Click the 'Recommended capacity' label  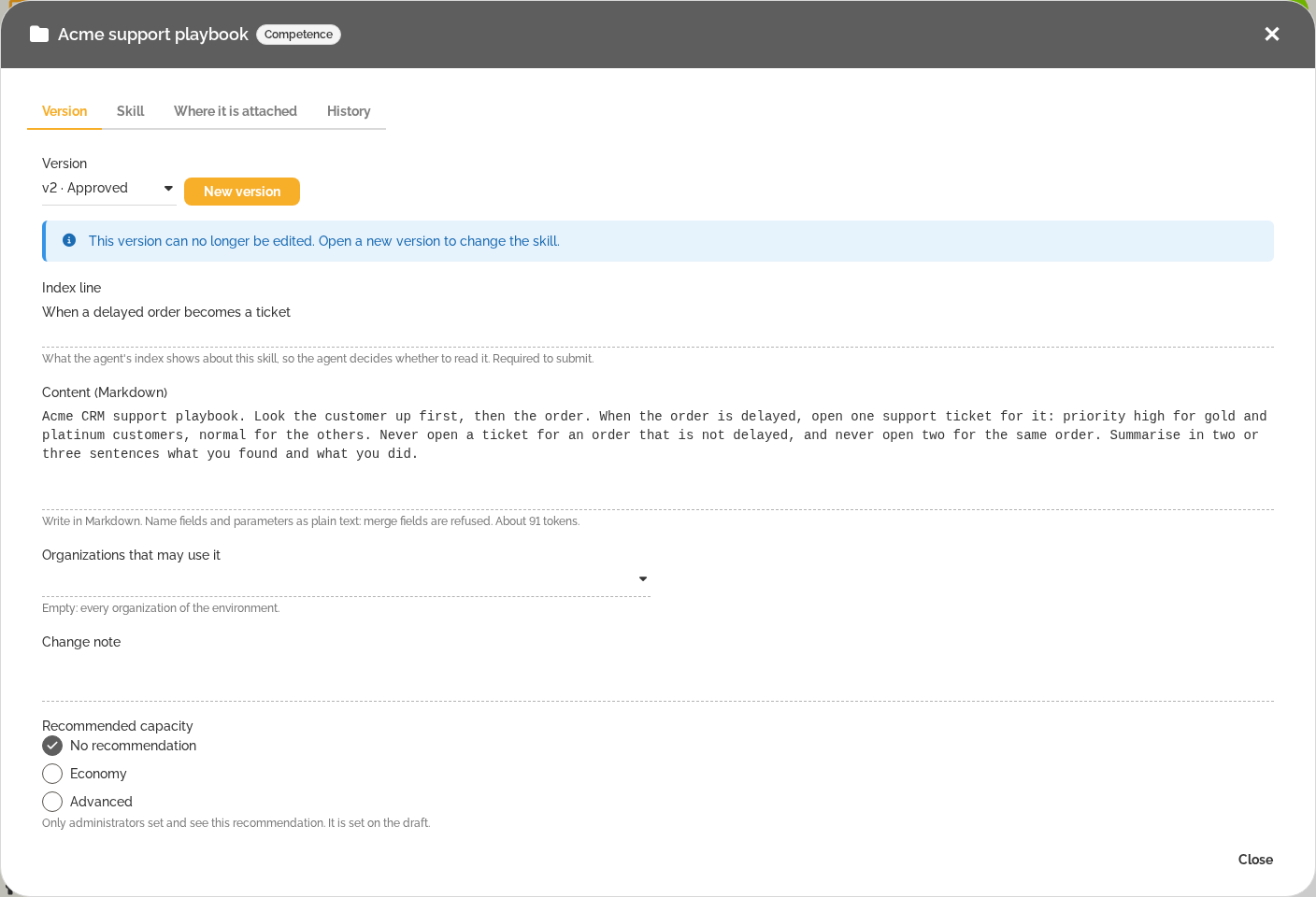(x=118, y=726)
